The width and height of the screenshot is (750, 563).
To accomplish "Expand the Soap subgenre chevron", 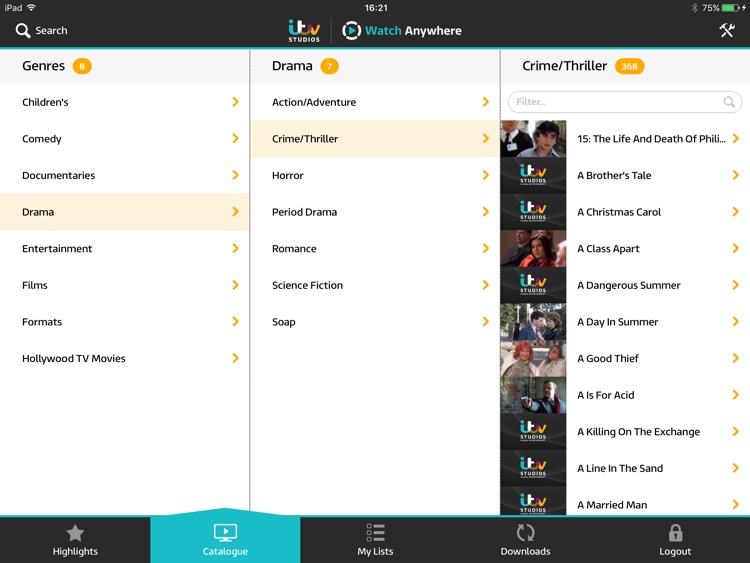I will coord(485,321).
